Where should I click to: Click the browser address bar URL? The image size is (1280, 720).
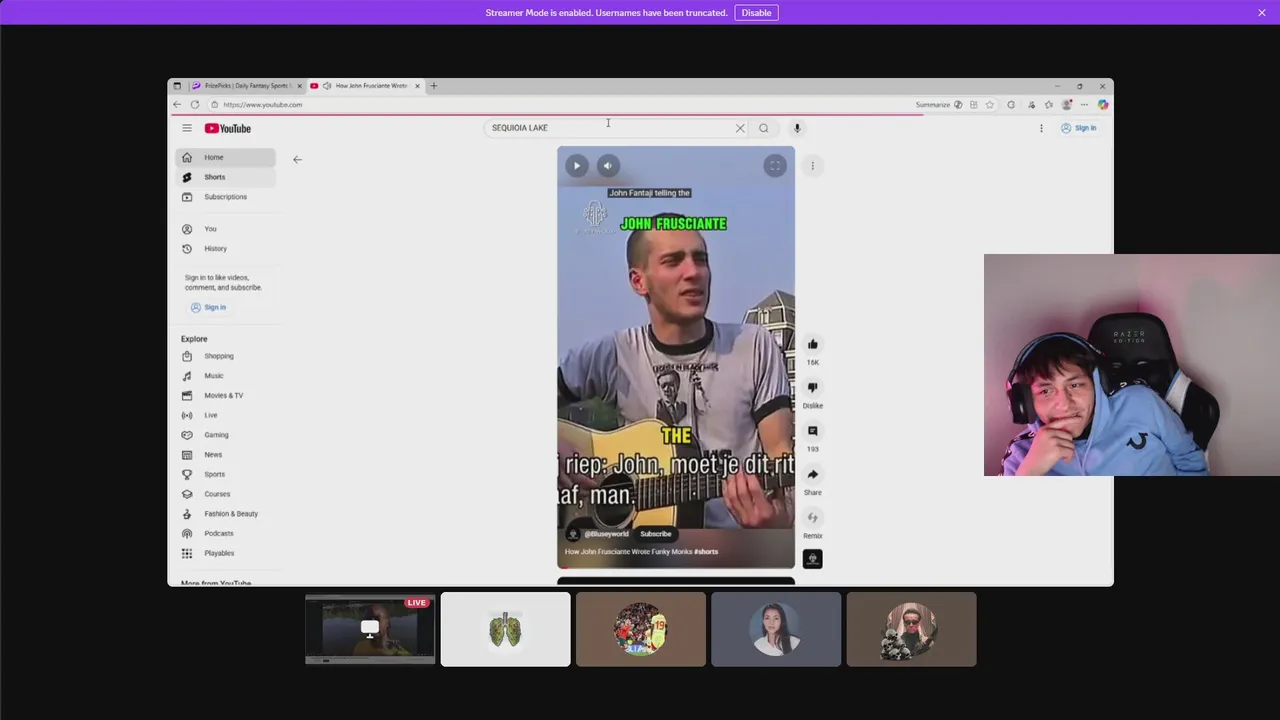pyautogui.click(x=262, y=105)
